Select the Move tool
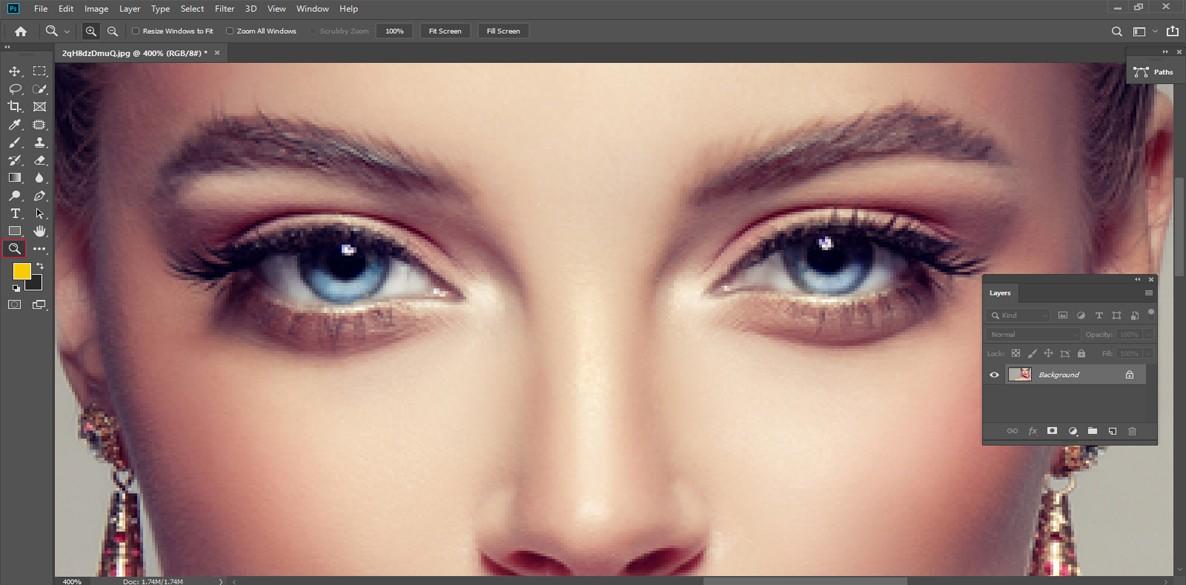 (14, 70)
